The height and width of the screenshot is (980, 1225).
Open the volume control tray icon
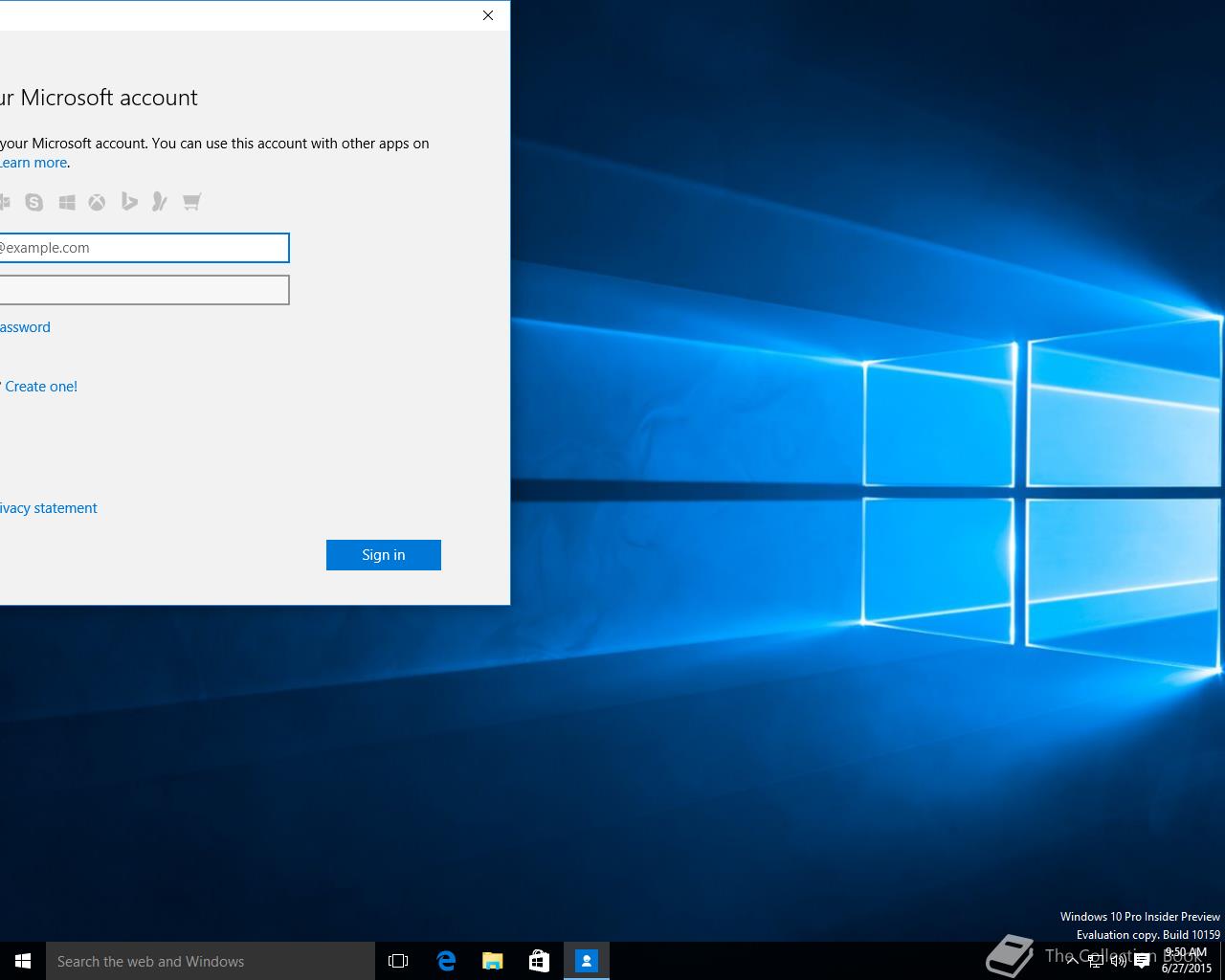[x=1119, y=961]
